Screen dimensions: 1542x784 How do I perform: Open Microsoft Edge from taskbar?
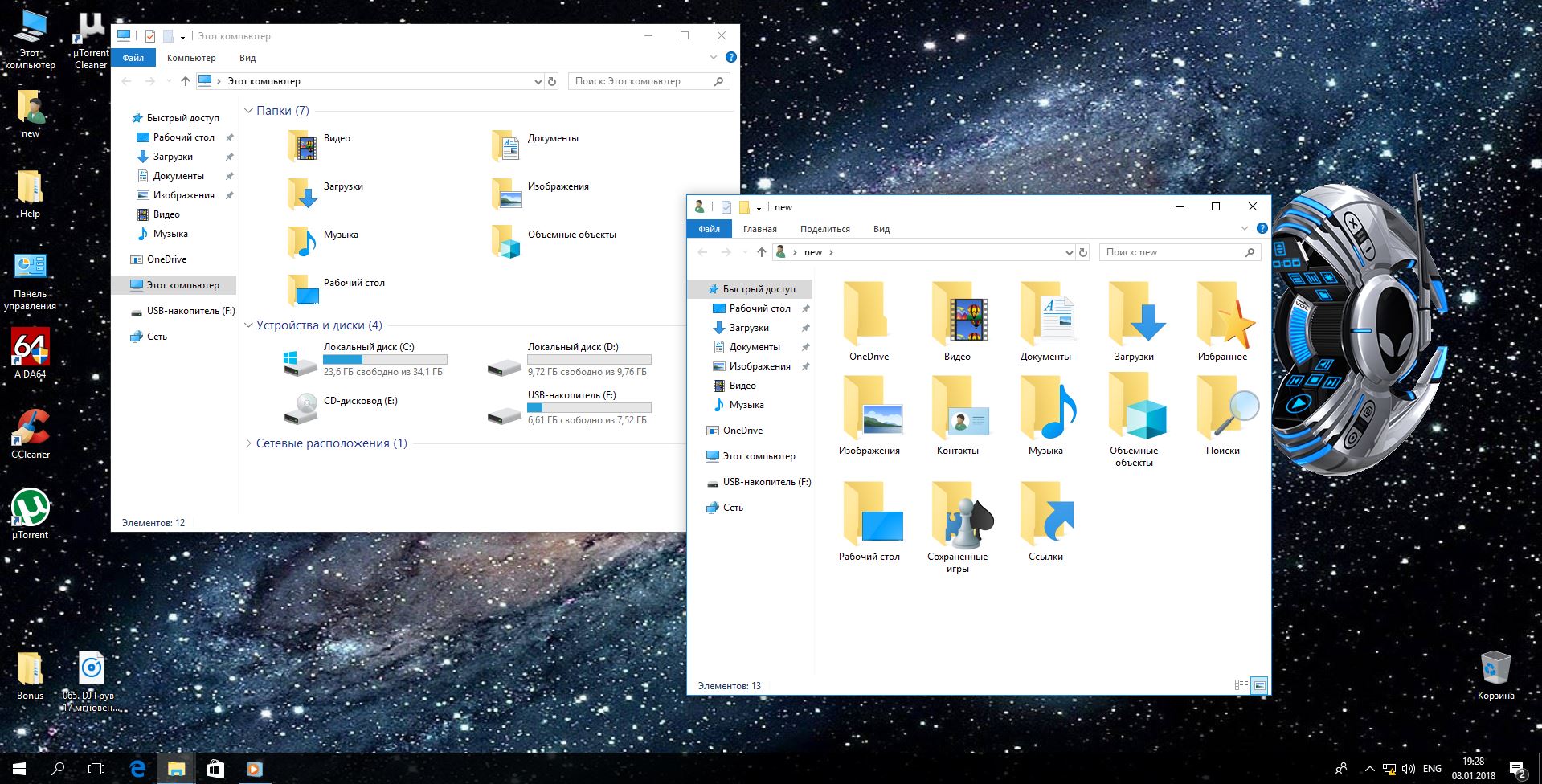137,769
